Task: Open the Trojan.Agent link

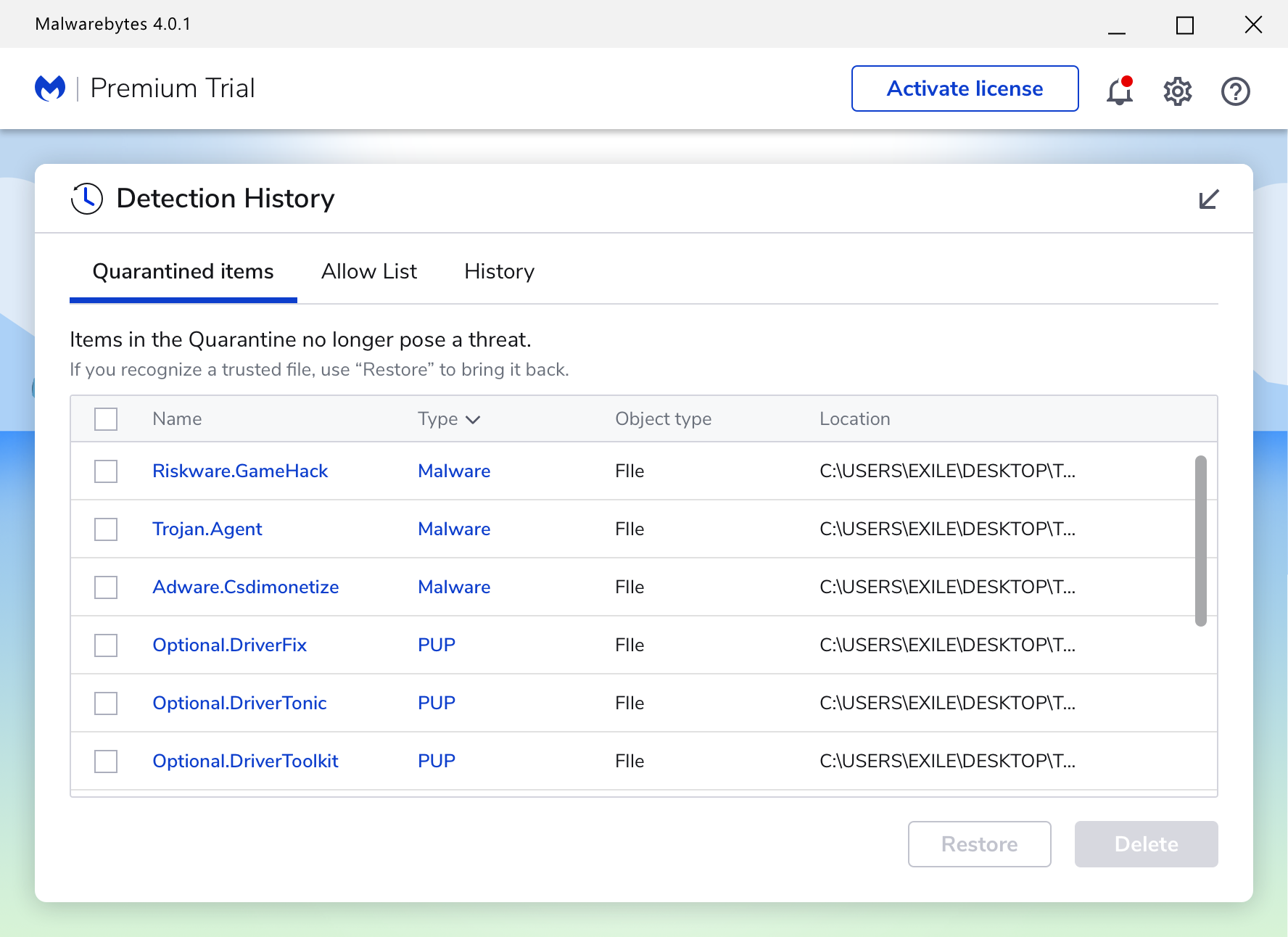Action: coord(207,529)
